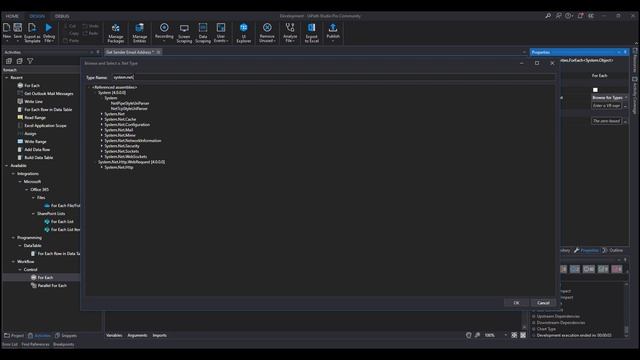640x360 pixels.
Task: Click the Analyze File icon
Action: (x=290, y=27)
